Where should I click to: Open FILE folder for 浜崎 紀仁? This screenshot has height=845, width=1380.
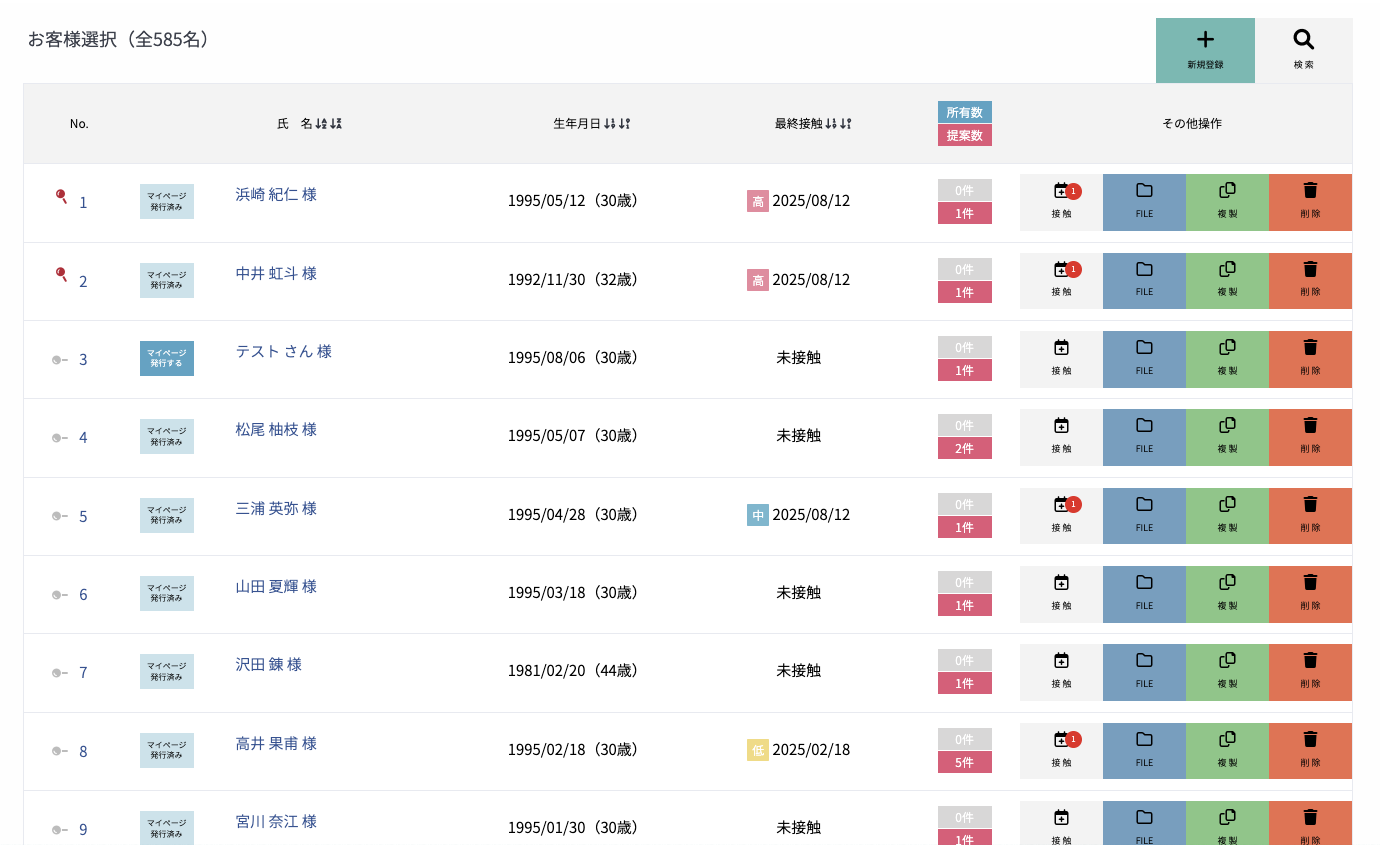(1144, 202)
